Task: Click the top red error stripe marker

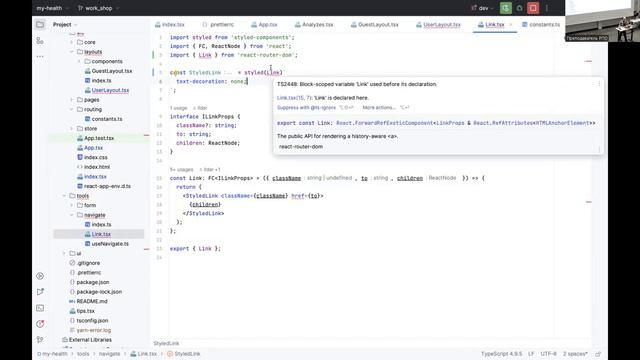Action: [x=588, y=61]
